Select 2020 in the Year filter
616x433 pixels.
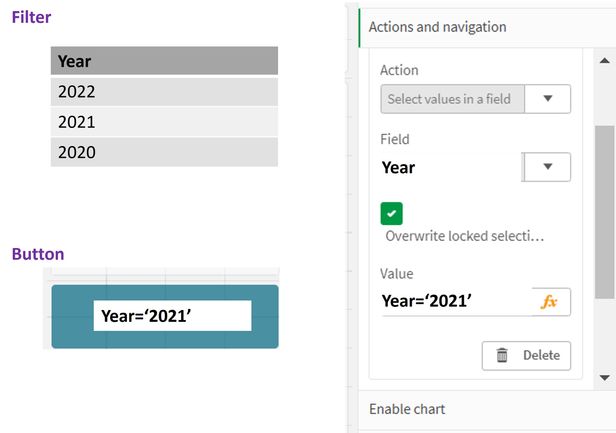[x=164, y=152]
